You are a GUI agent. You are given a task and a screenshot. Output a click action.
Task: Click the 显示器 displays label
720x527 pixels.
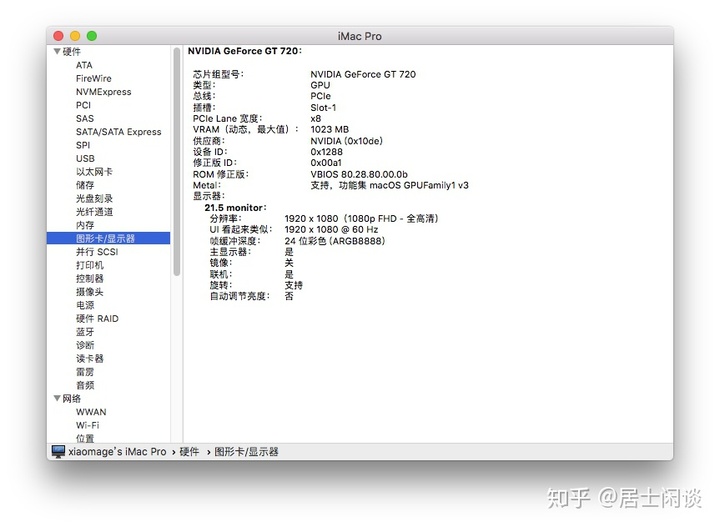click(208, 196)
